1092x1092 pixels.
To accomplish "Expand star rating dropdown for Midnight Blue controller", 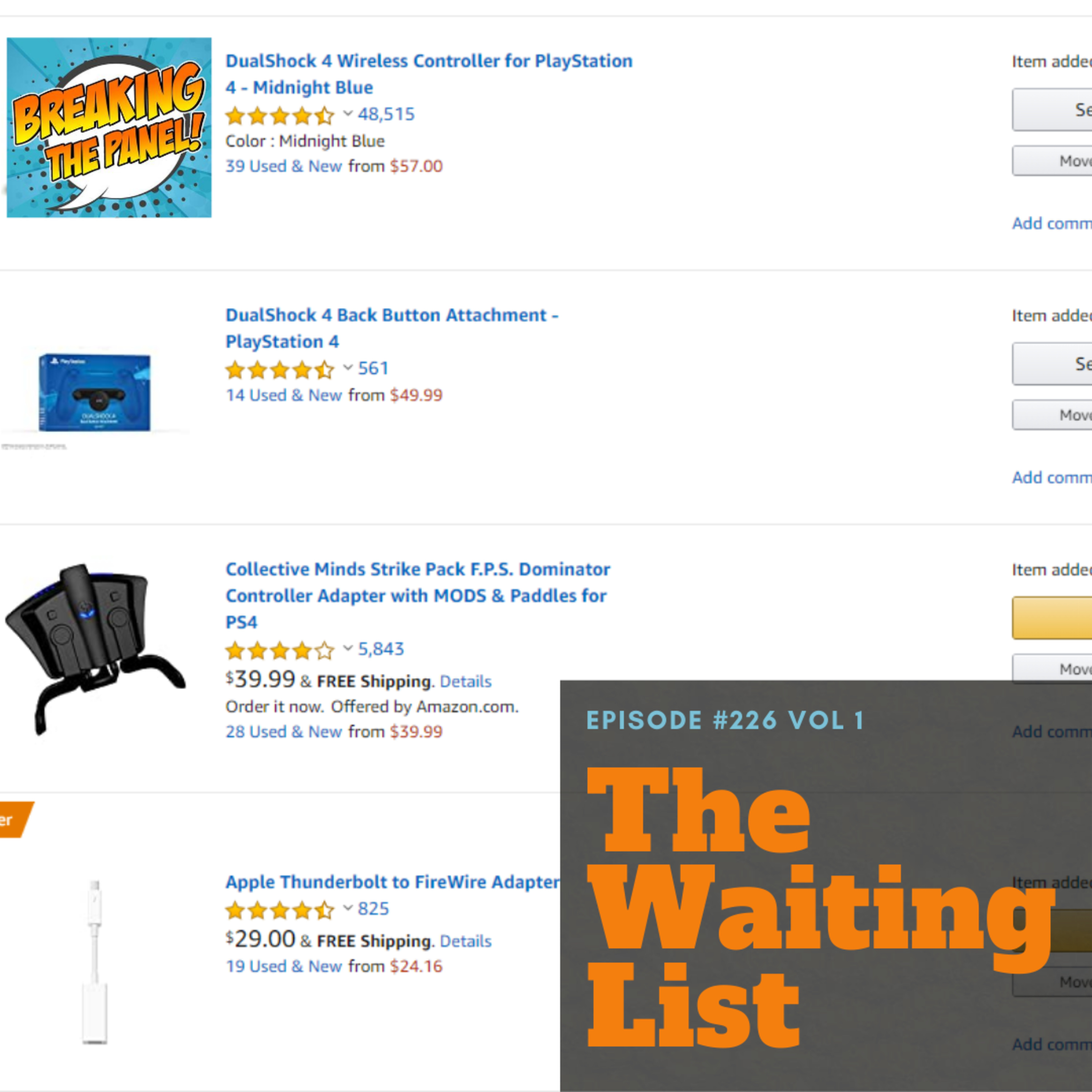I will [348, 114].
